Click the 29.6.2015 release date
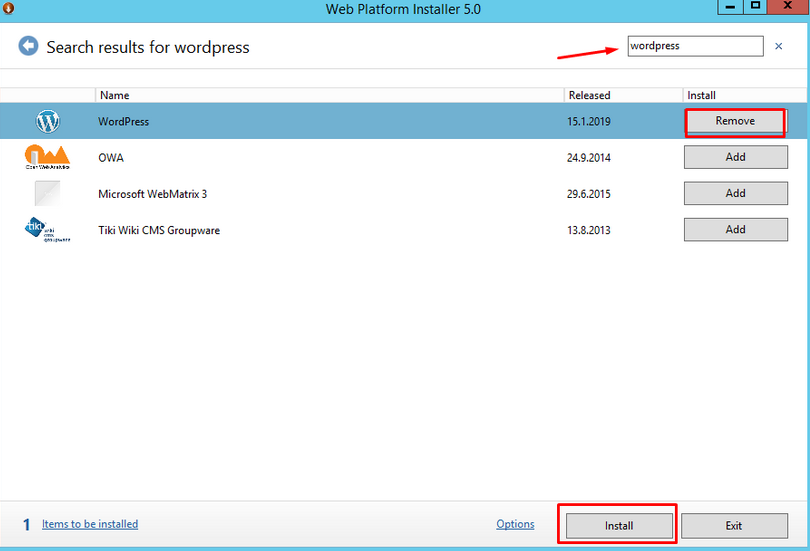The image size is (810, 551). (588, 194)
